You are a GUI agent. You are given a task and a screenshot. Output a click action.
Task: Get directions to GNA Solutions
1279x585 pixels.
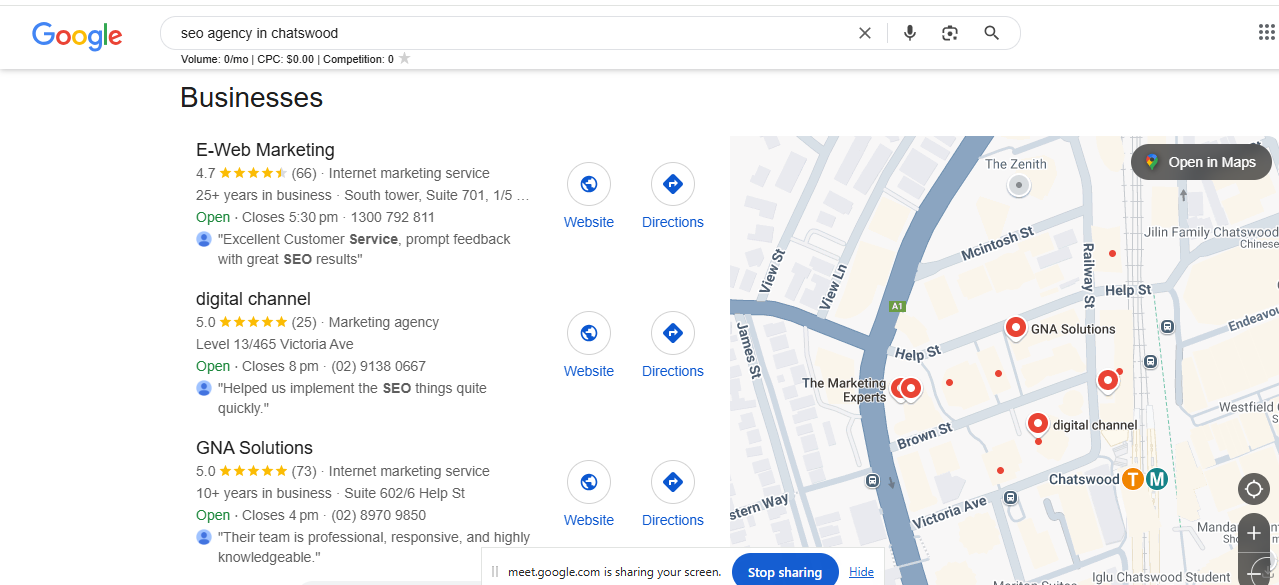point(673,482)
